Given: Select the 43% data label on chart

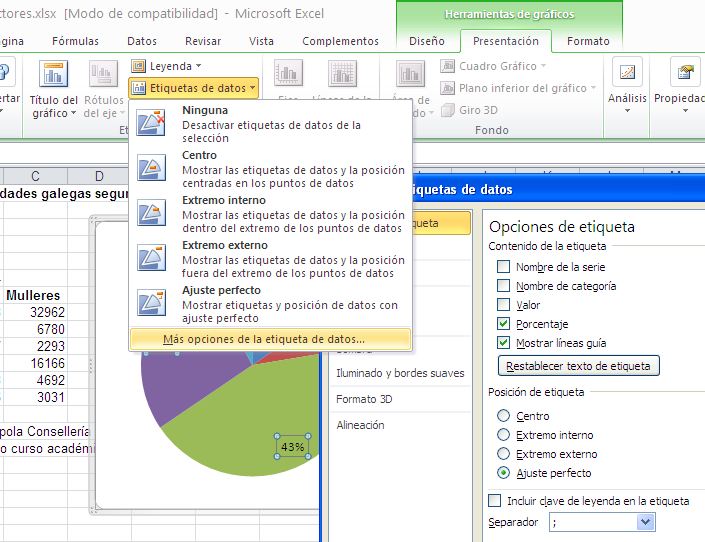Looking at the screenshot, I should (x=292, y=447).
